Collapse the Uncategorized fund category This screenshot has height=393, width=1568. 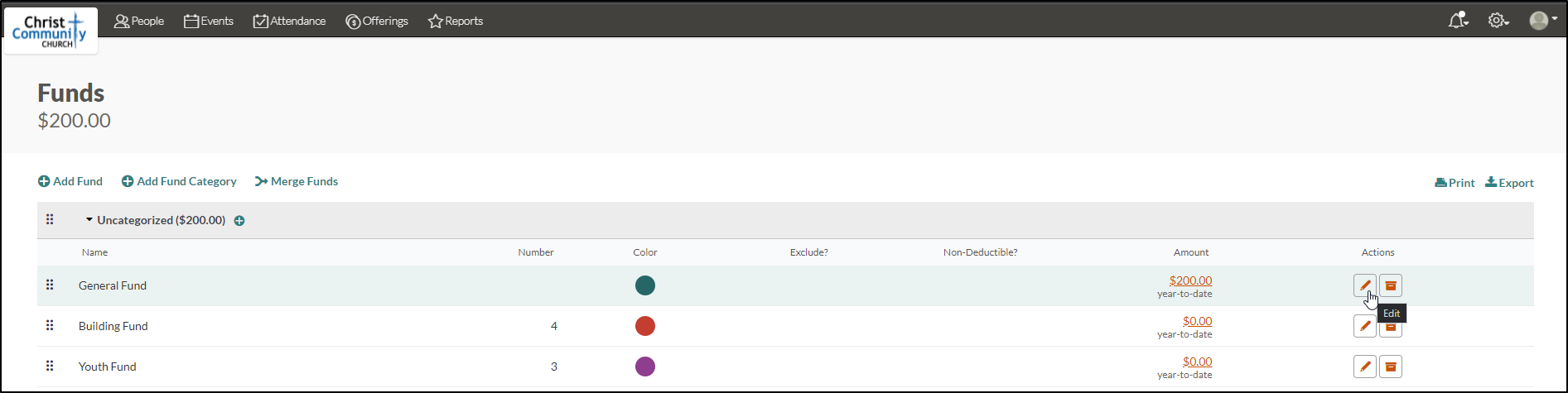point(89,220)
